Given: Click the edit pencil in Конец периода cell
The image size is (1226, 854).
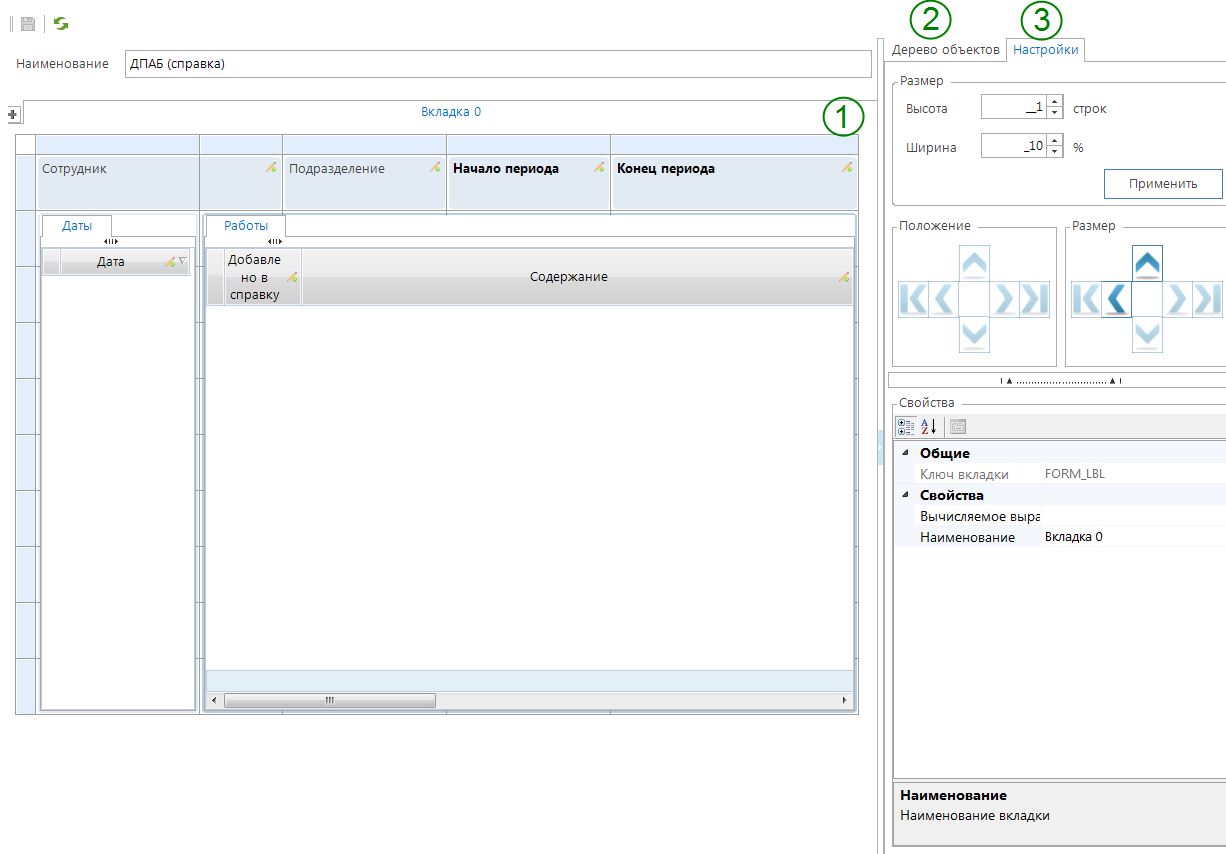Looking at the screenshot, I should (847, 168).
